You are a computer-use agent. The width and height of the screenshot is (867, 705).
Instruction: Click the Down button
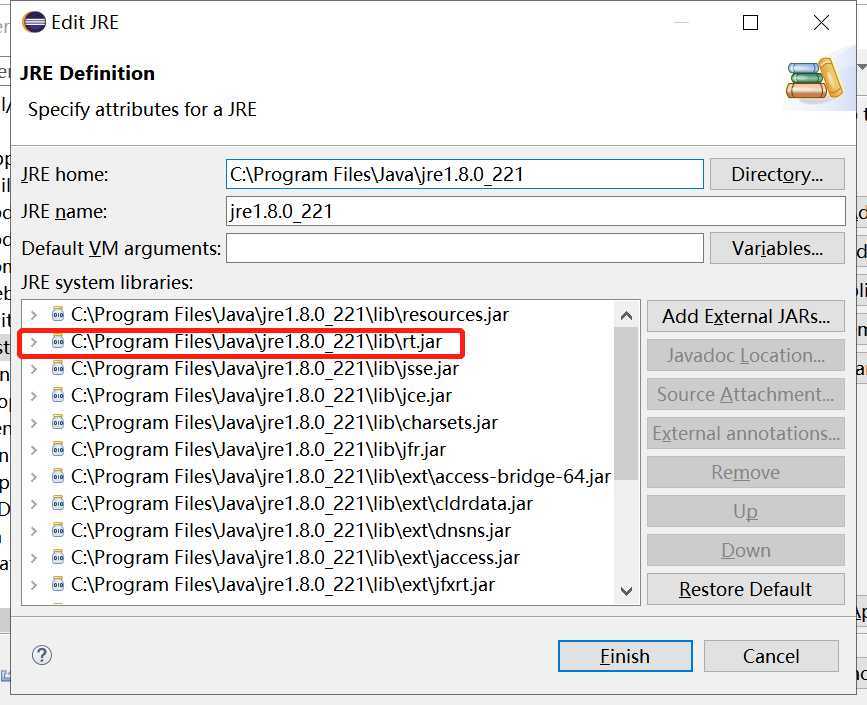746,550
